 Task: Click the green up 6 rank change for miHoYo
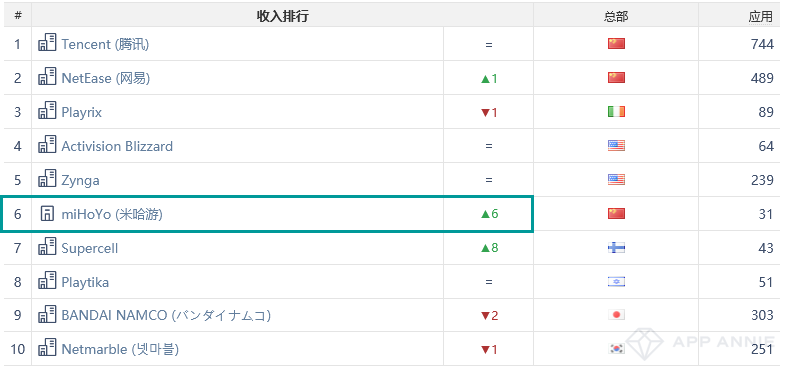pos(489,214)
